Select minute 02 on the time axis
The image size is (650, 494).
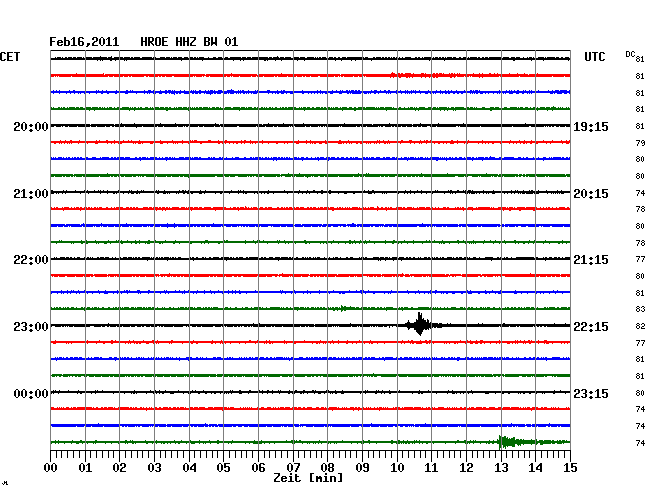[119, 467]
